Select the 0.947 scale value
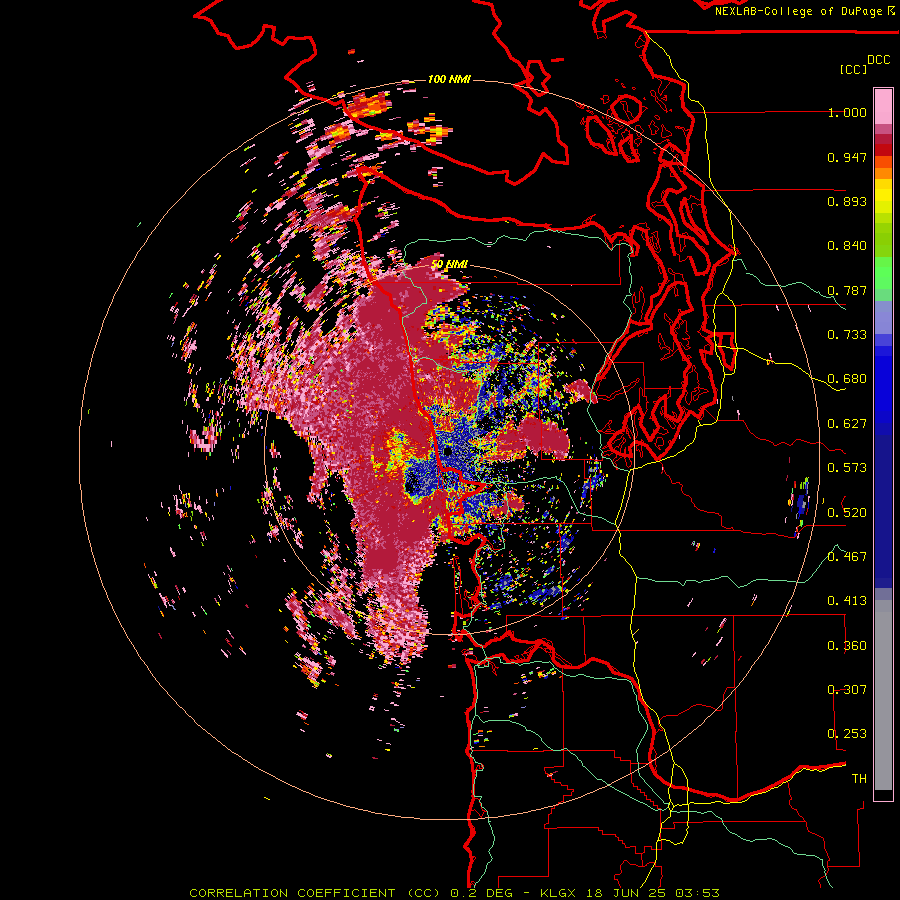The width and height of the screenshot is (900, 900). [847, 157]
